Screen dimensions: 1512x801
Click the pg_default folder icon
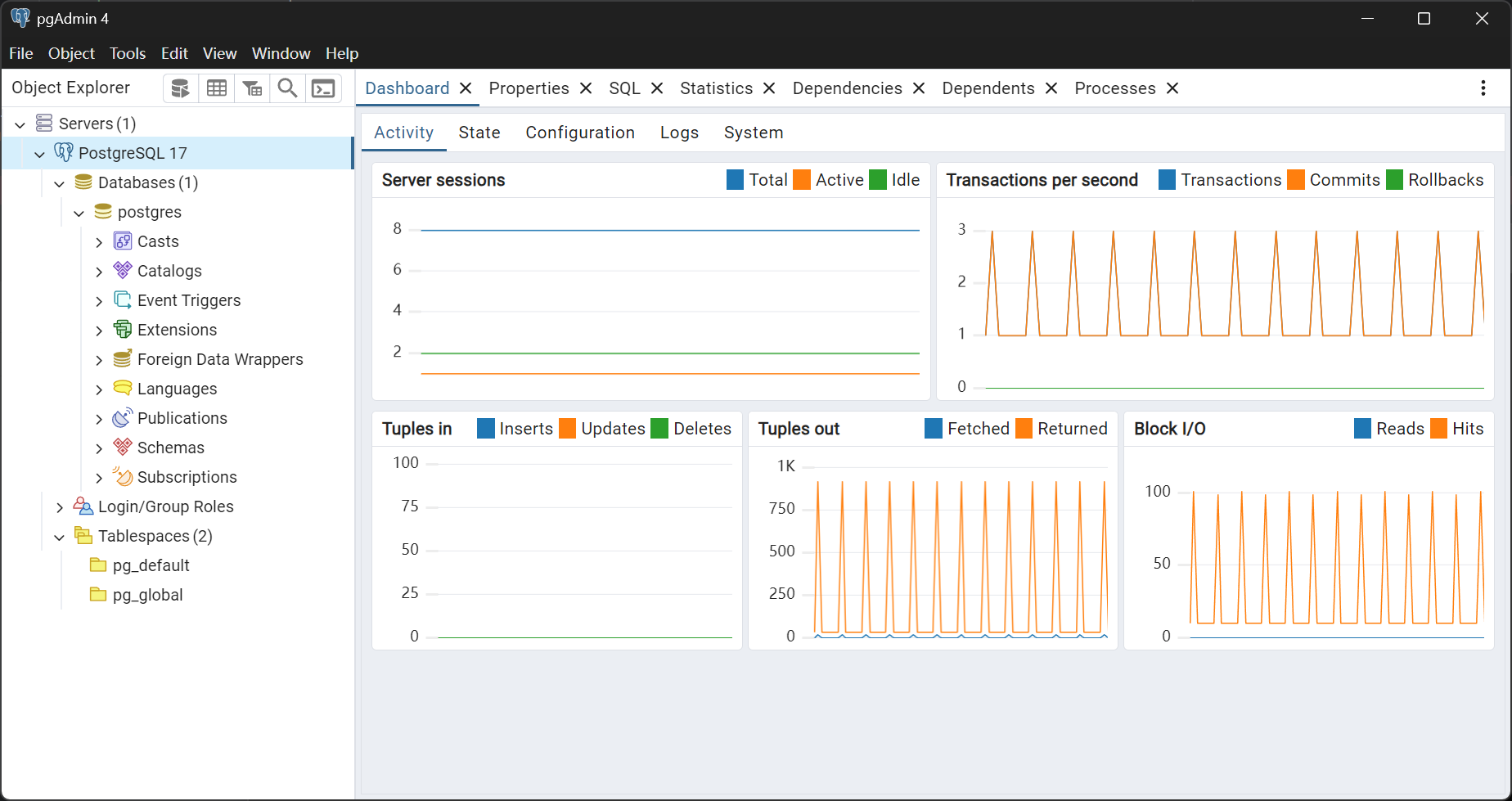pos(98,565)
